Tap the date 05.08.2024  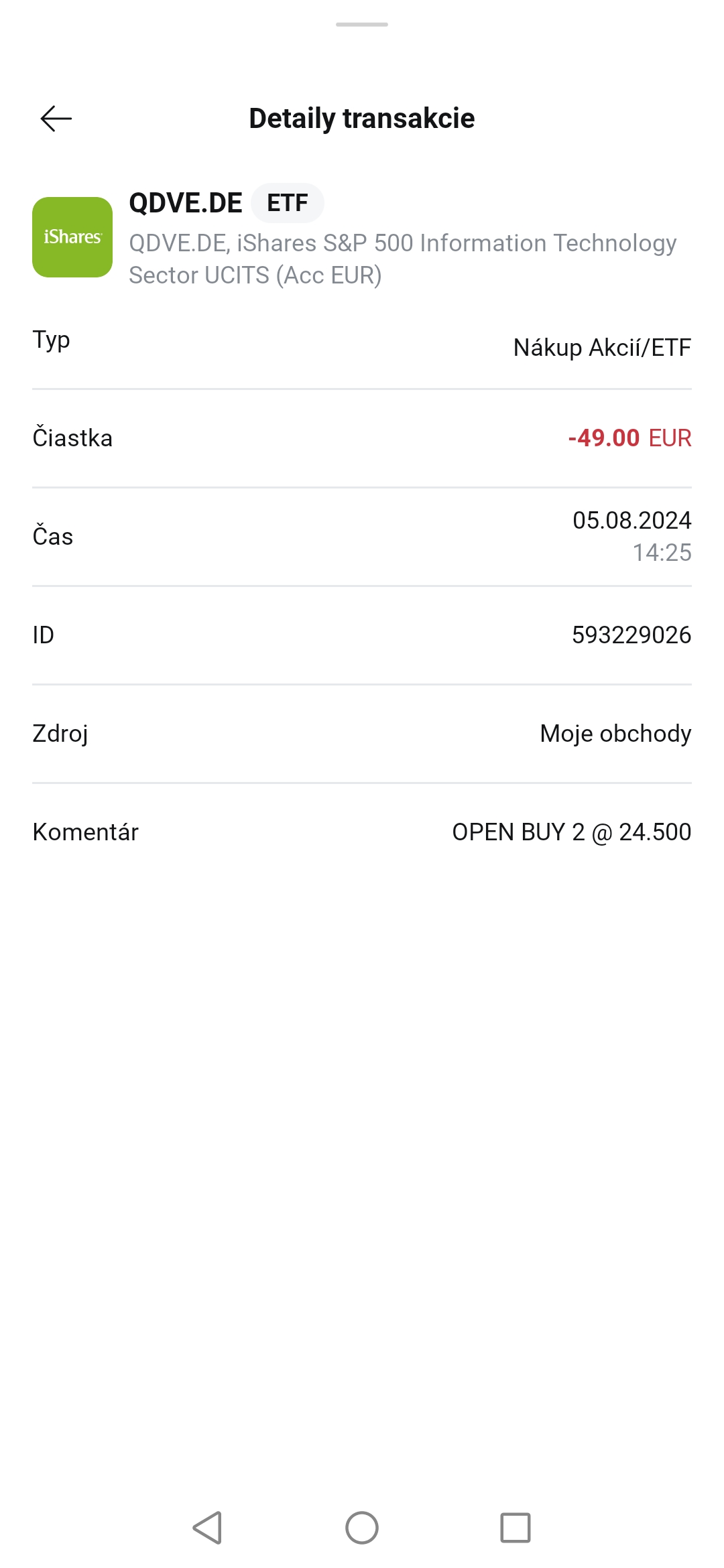click(x=631, y=521)
